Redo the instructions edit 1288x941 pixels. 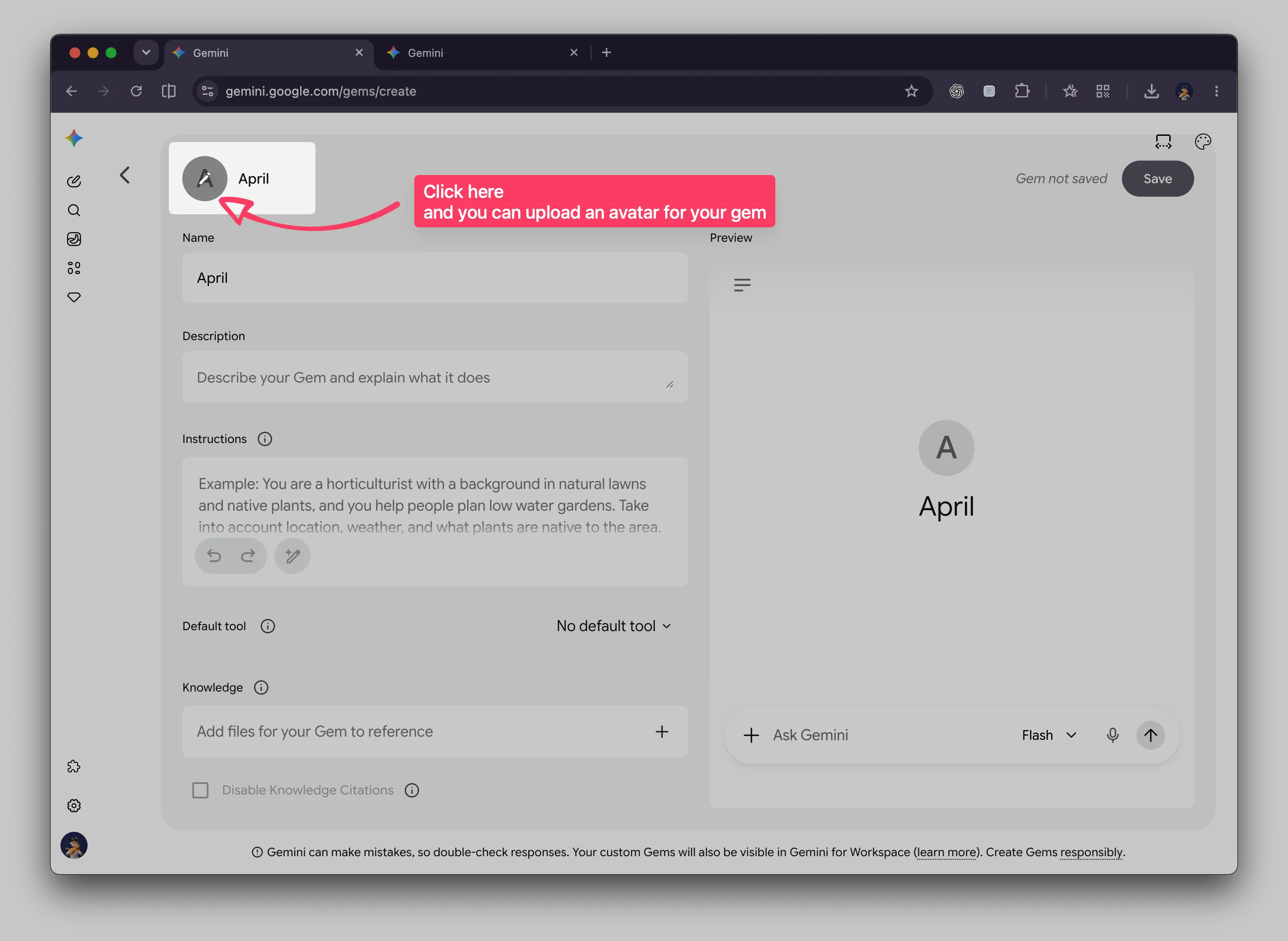pos(247,555)
